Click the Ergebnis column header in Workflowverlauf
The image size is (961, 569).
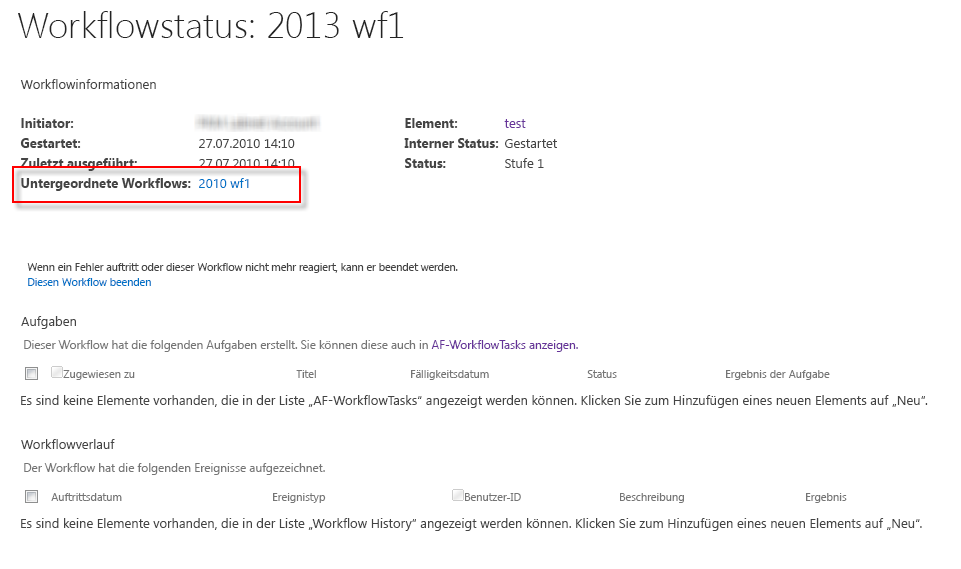click(826, 497)
